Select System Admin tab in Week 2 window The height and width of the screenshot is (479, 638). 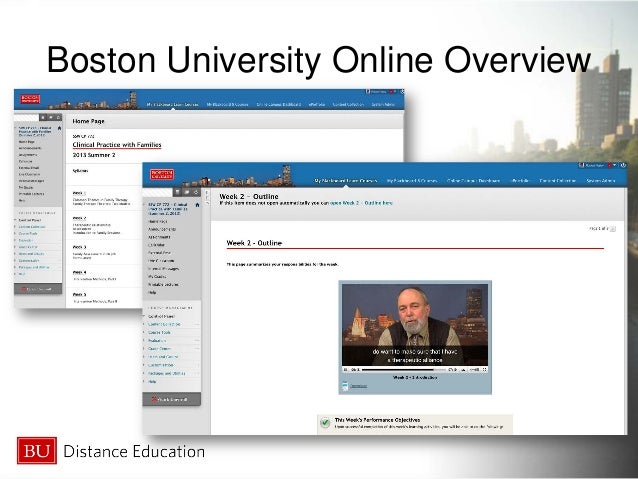601,180
